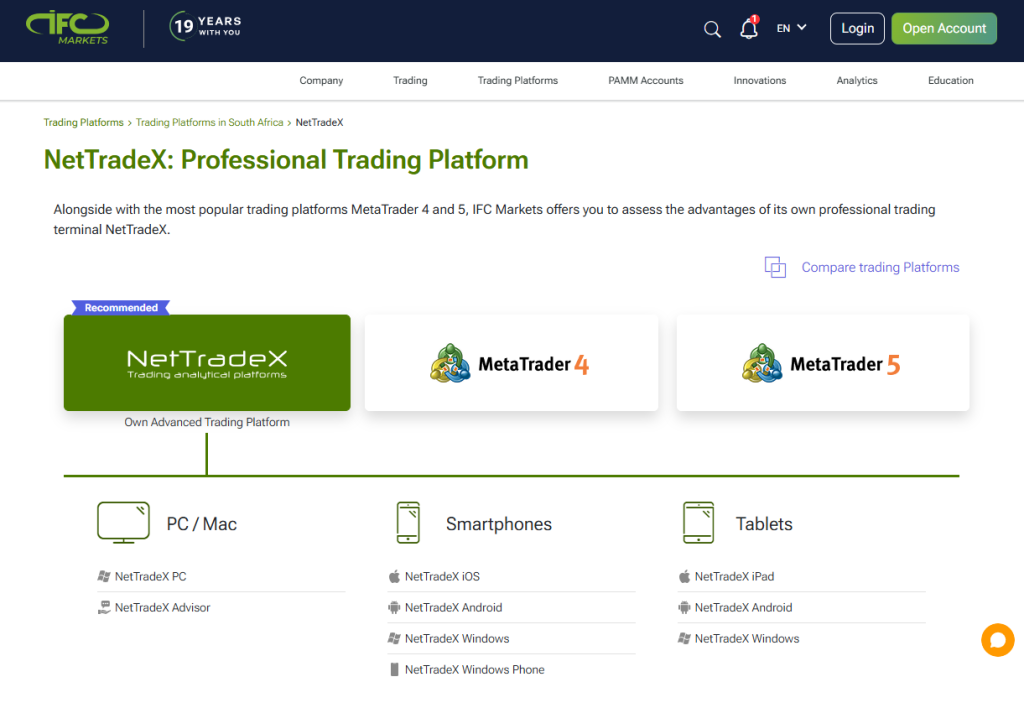Open the EN language dropdown

click(x=790, y=28)
